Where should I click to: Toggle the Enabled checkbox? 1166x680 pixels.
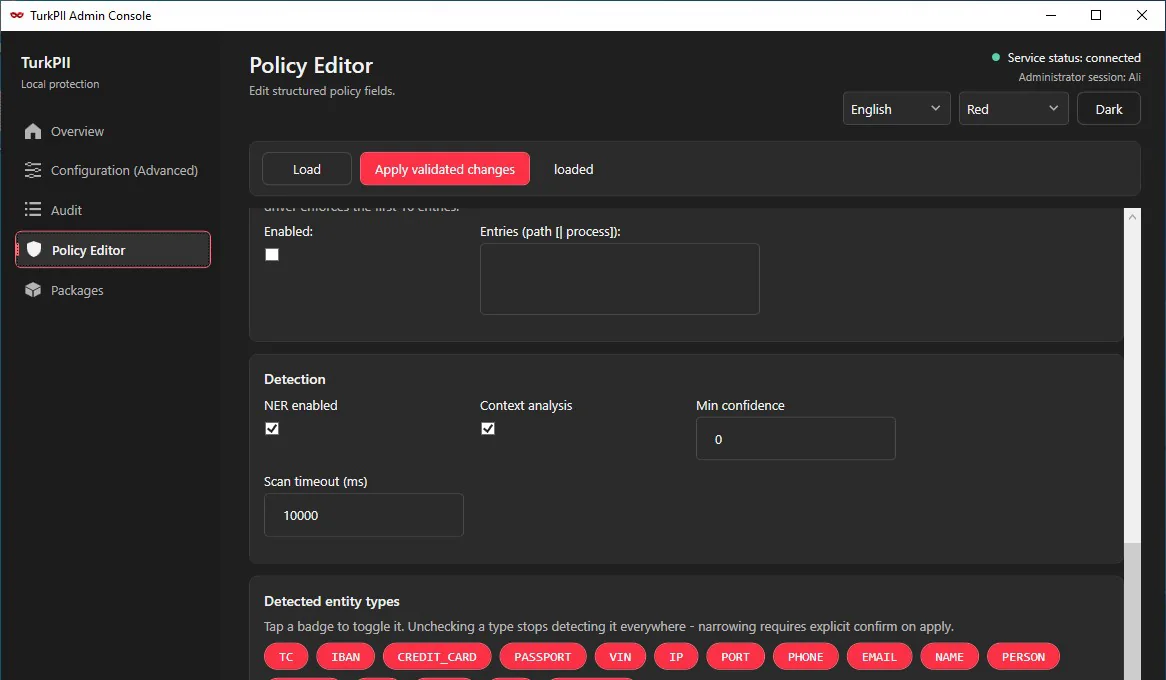[272, 254]
